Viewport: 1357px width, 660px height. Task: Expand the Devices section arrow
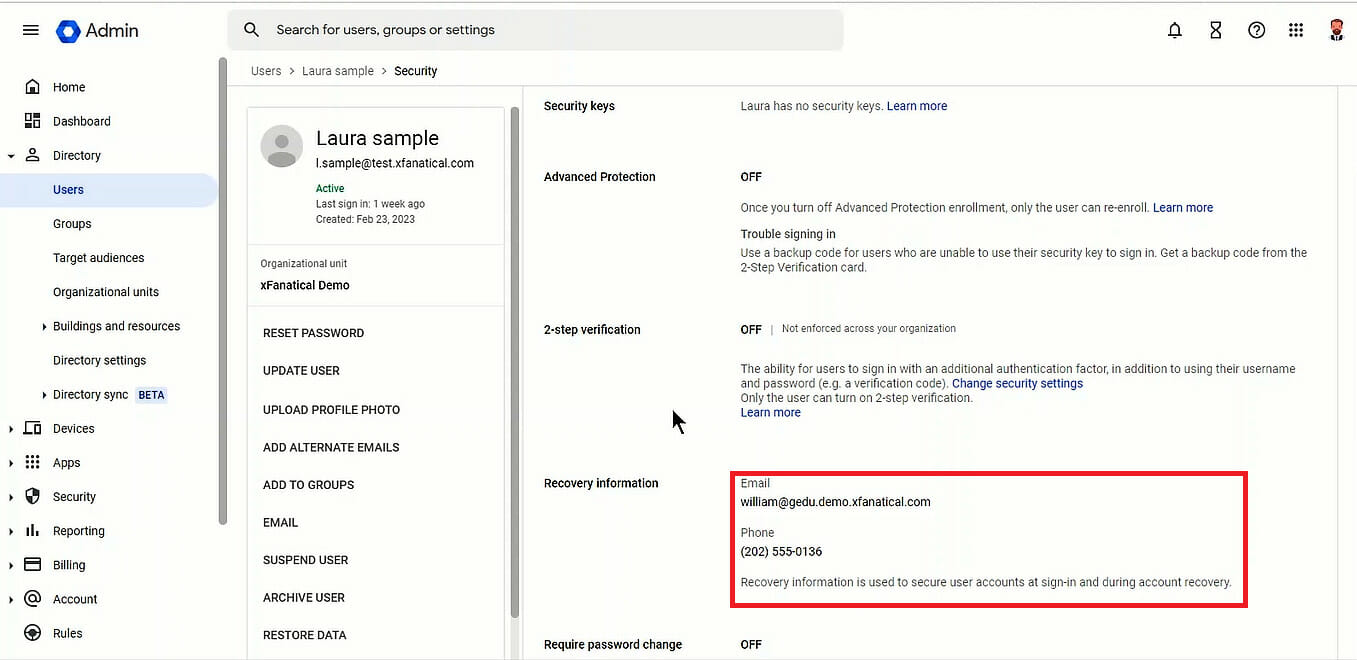(11, 429)
